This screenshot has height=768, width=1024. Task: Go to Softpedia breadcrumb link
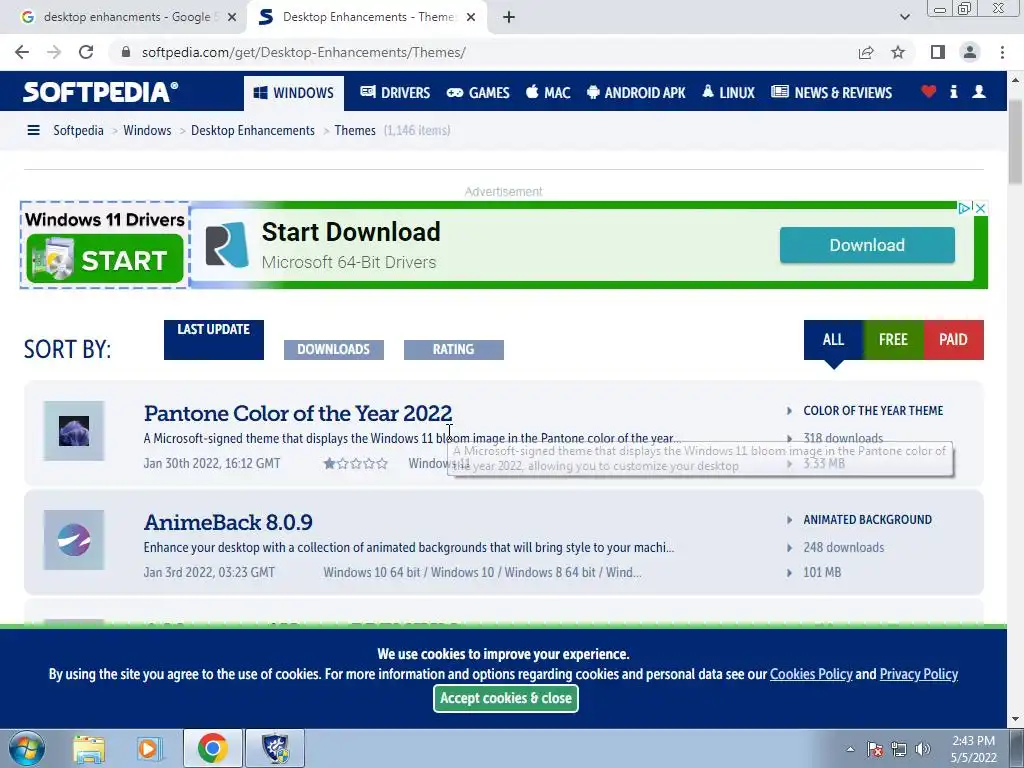click(78, 130)
